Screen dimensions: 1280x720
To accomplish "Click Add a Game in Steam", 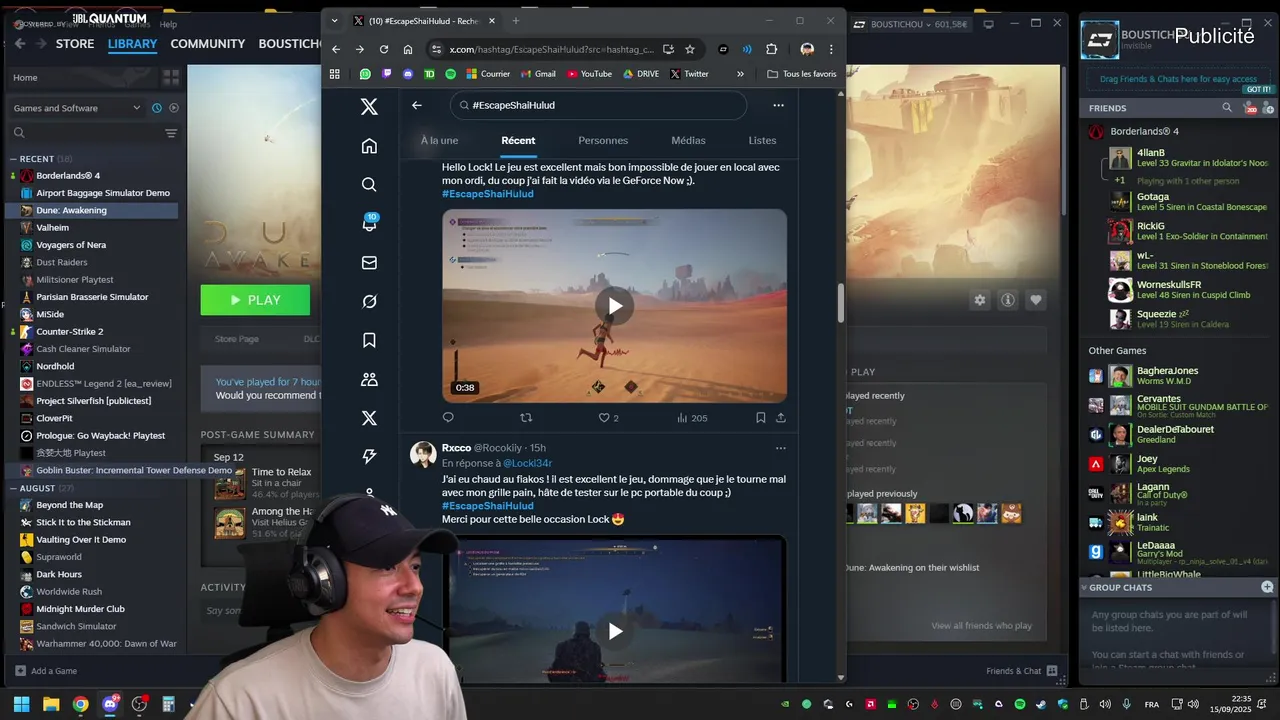I will tap(46, 671).
